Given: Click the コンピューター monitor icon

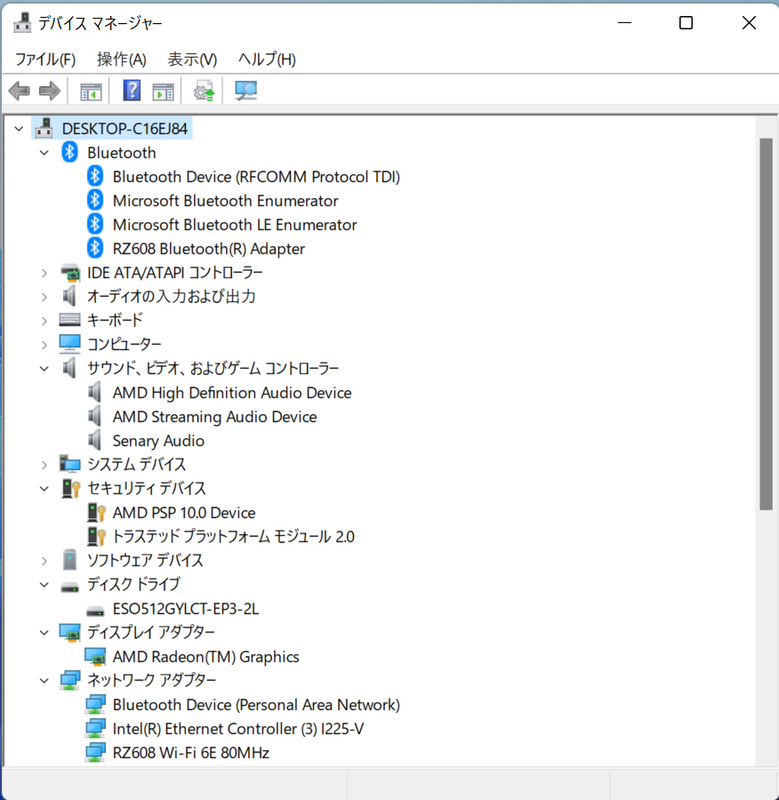Looking at the screenshot, I should coord(69,344).
